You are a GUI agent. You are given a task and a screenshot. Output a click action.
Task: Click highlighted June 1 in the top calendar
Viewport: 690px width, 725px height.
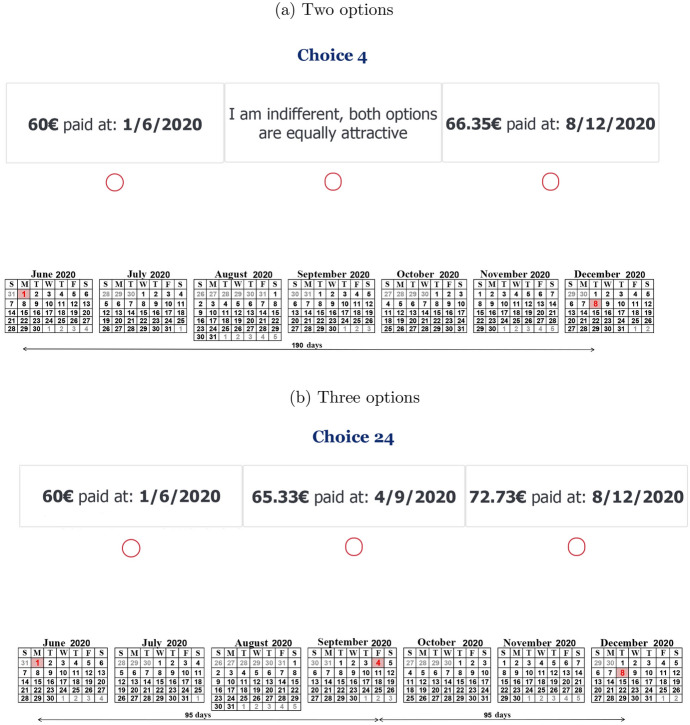24,294
